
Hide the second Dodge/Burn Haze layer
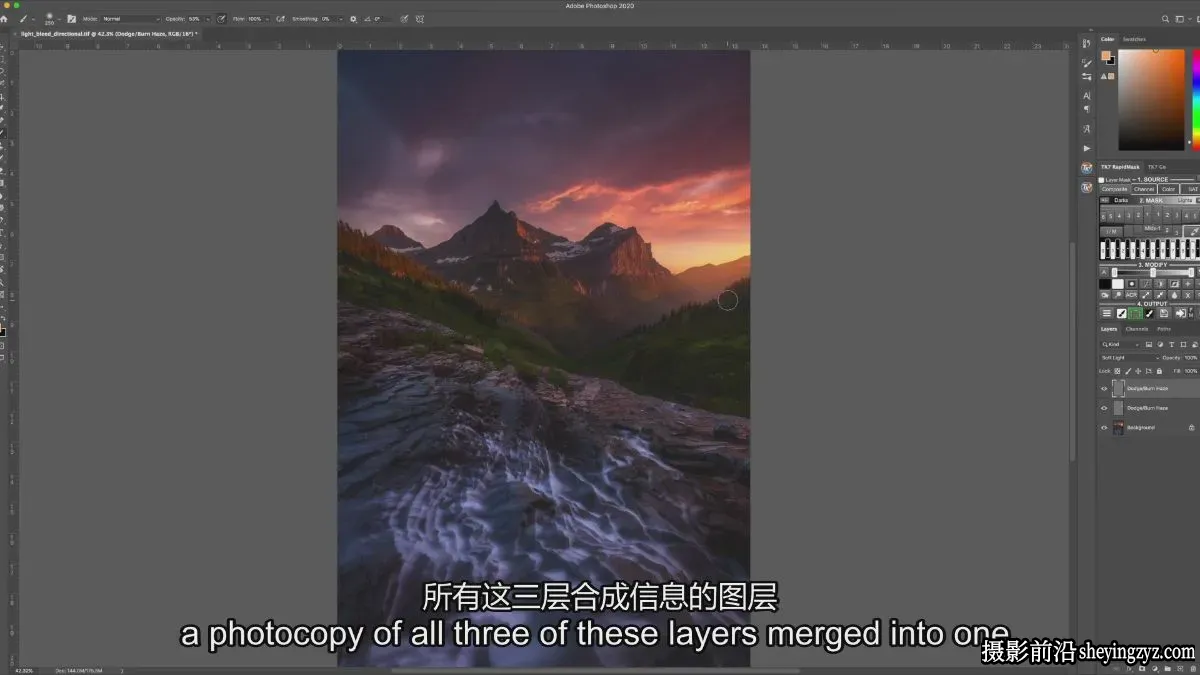tap(1104, 408)
